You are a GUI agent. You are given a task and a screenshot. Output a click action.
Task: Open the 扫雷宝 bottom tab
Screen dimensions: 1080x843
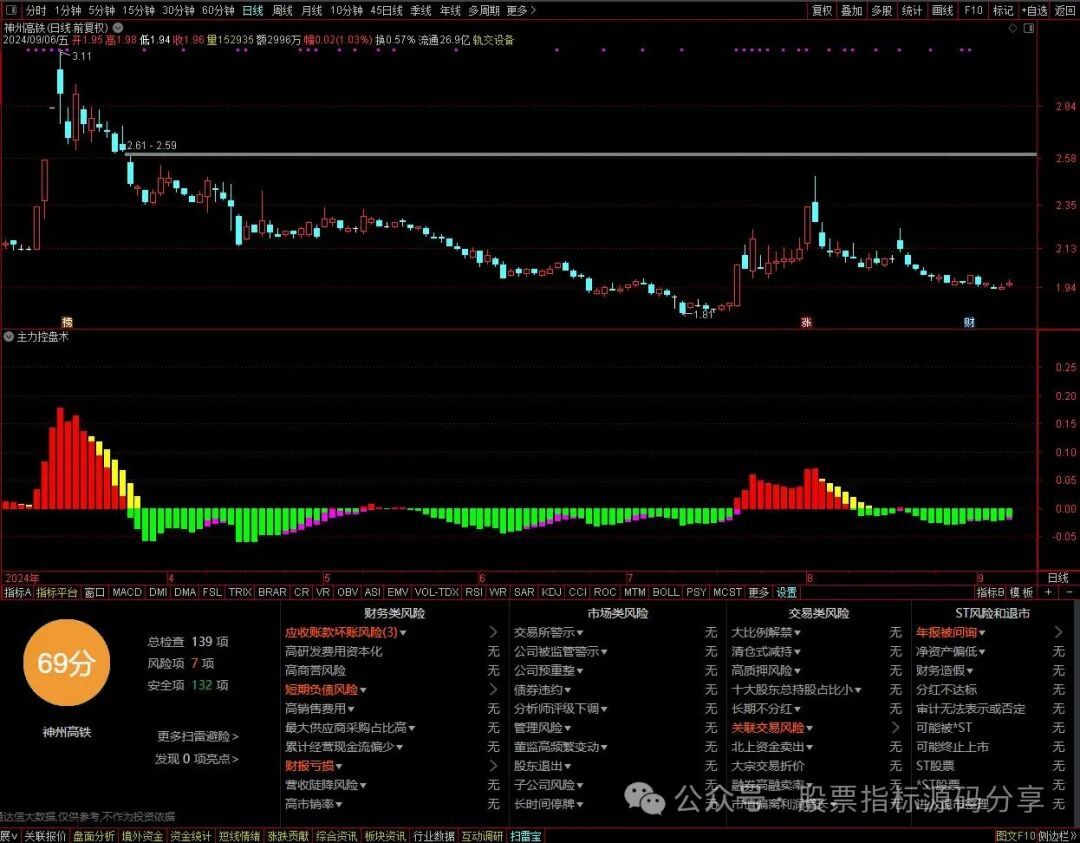click(x=526, y=836)
